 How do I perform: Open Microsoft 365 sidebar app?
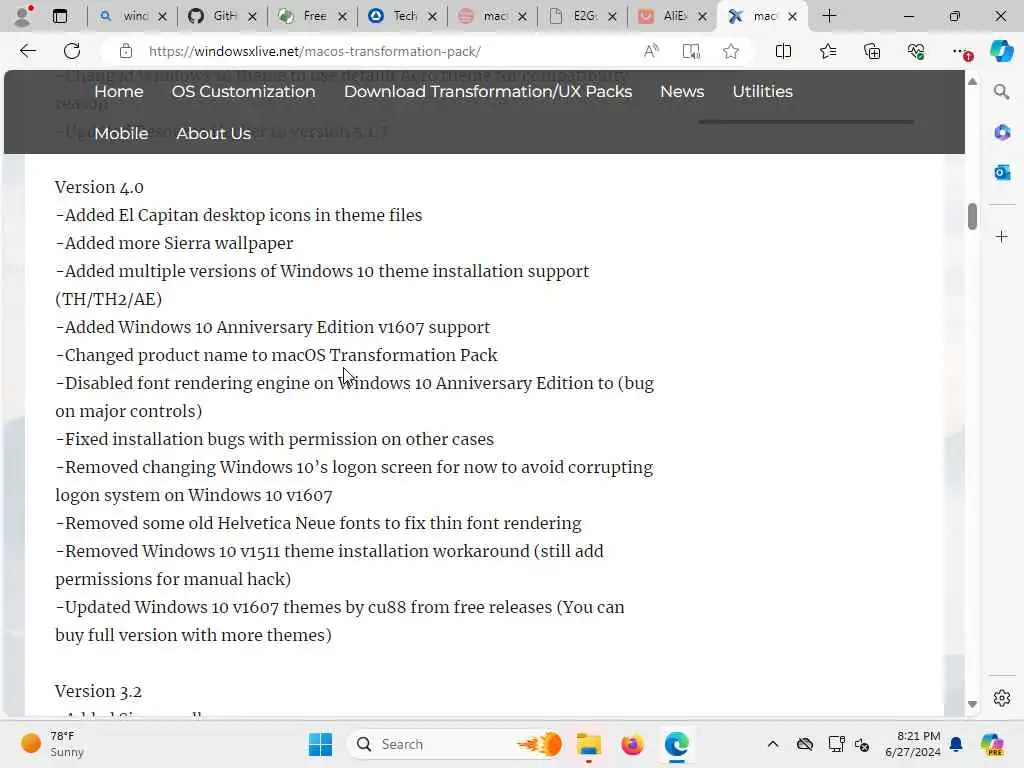pyautogui.click(x=1002, y=133)
